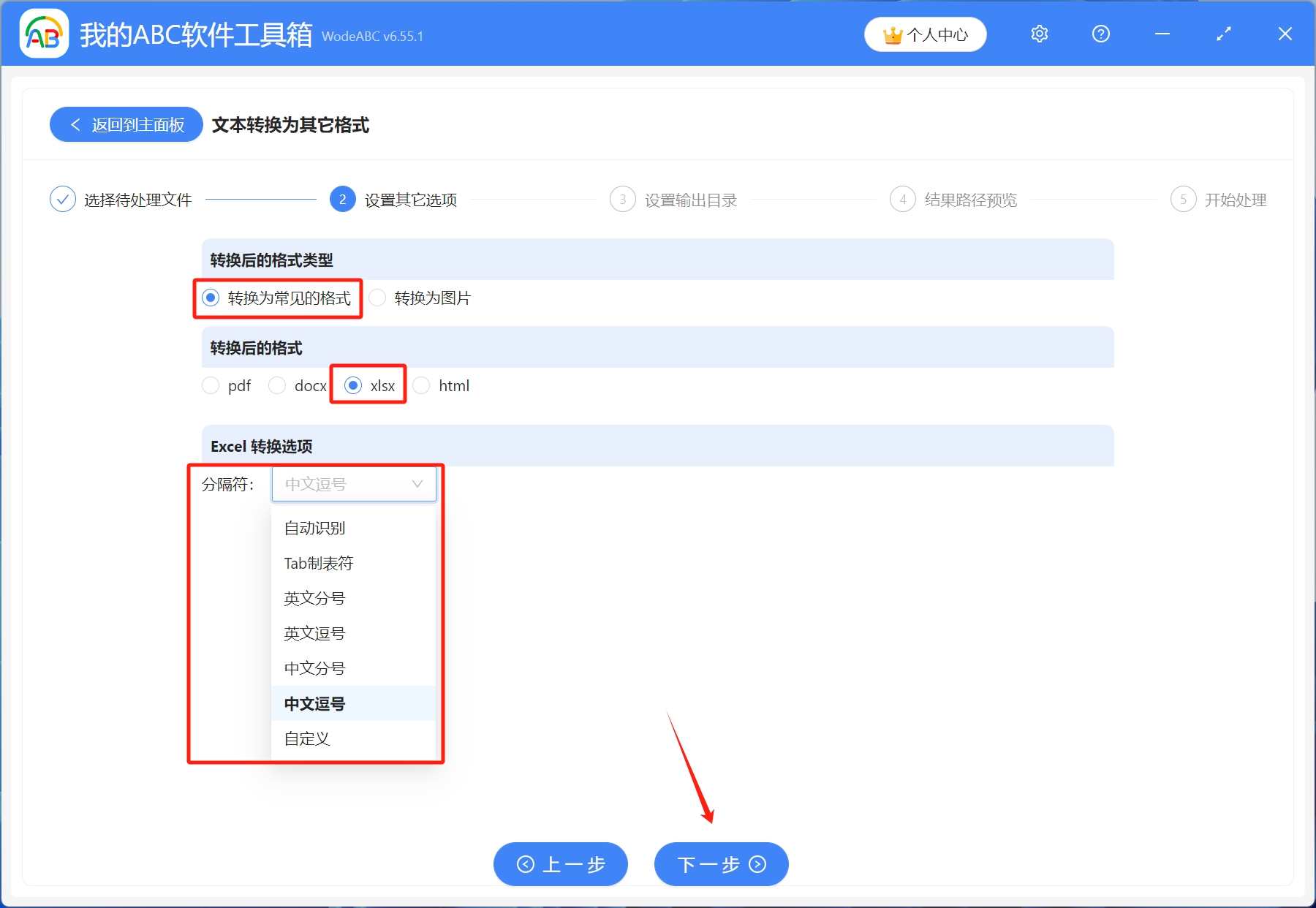Click the 下一步 button to continue
Screen dimensions: 1316x908
(719, 864)
